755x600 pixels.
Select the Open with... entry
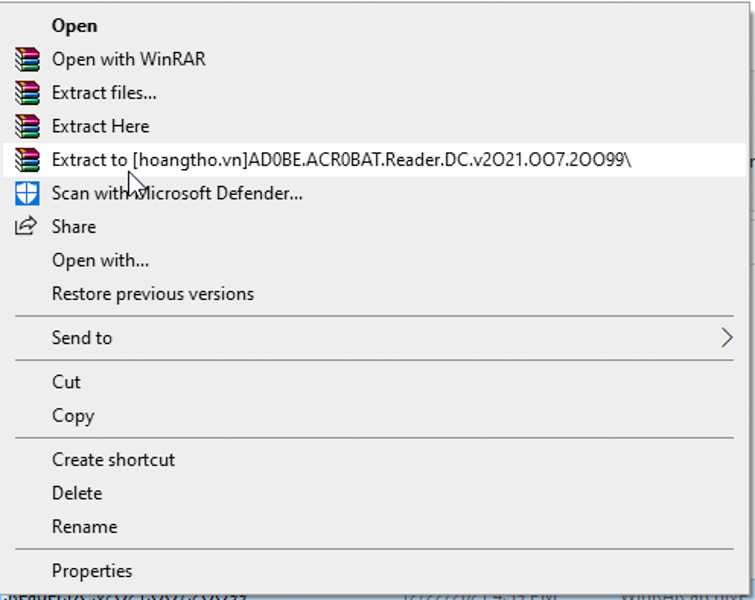100,260
